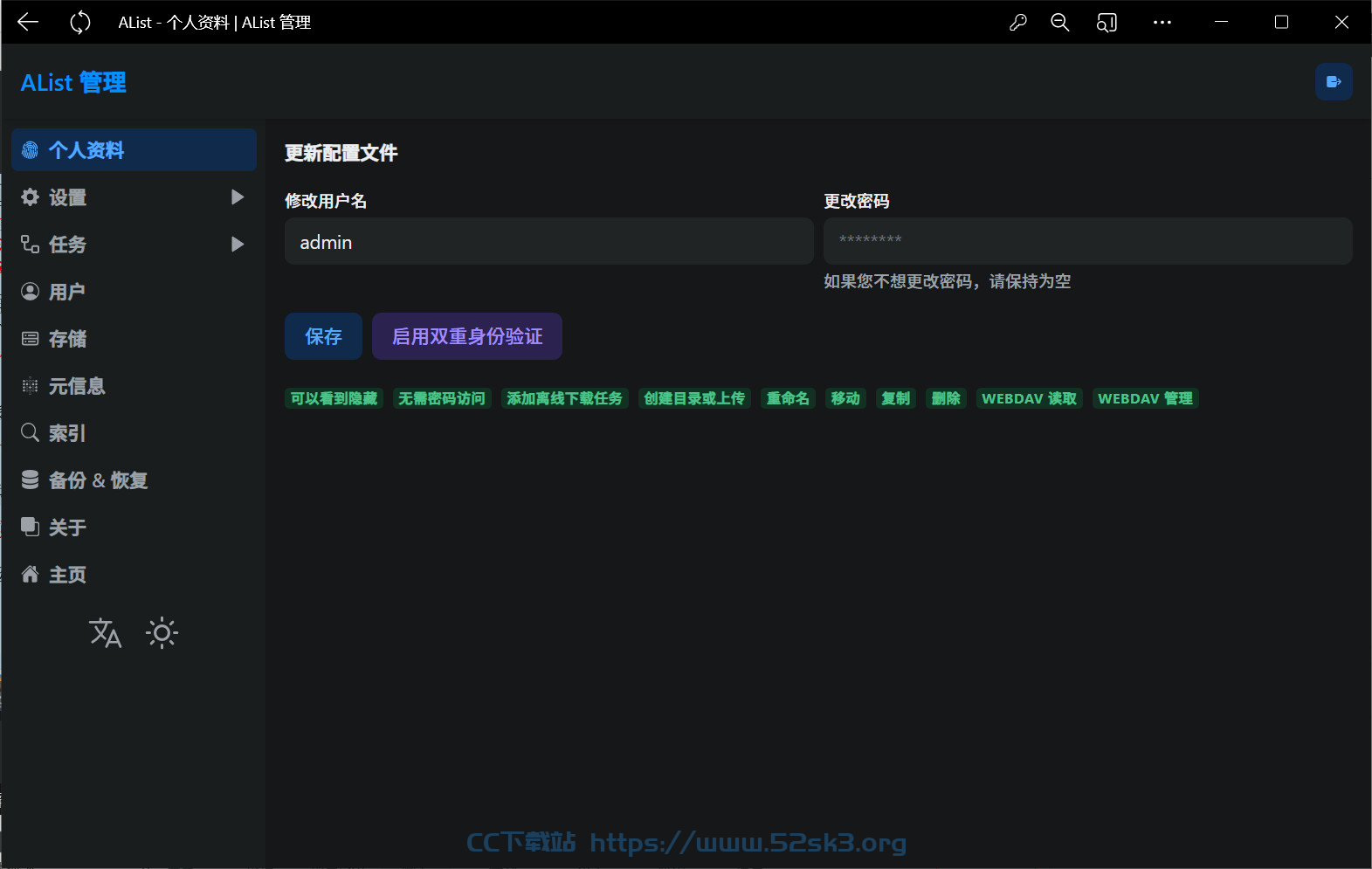This screenshot has height=869, width=1372.
Task: Click the gear icon beside 设置
Action: [x=30, y=197]
